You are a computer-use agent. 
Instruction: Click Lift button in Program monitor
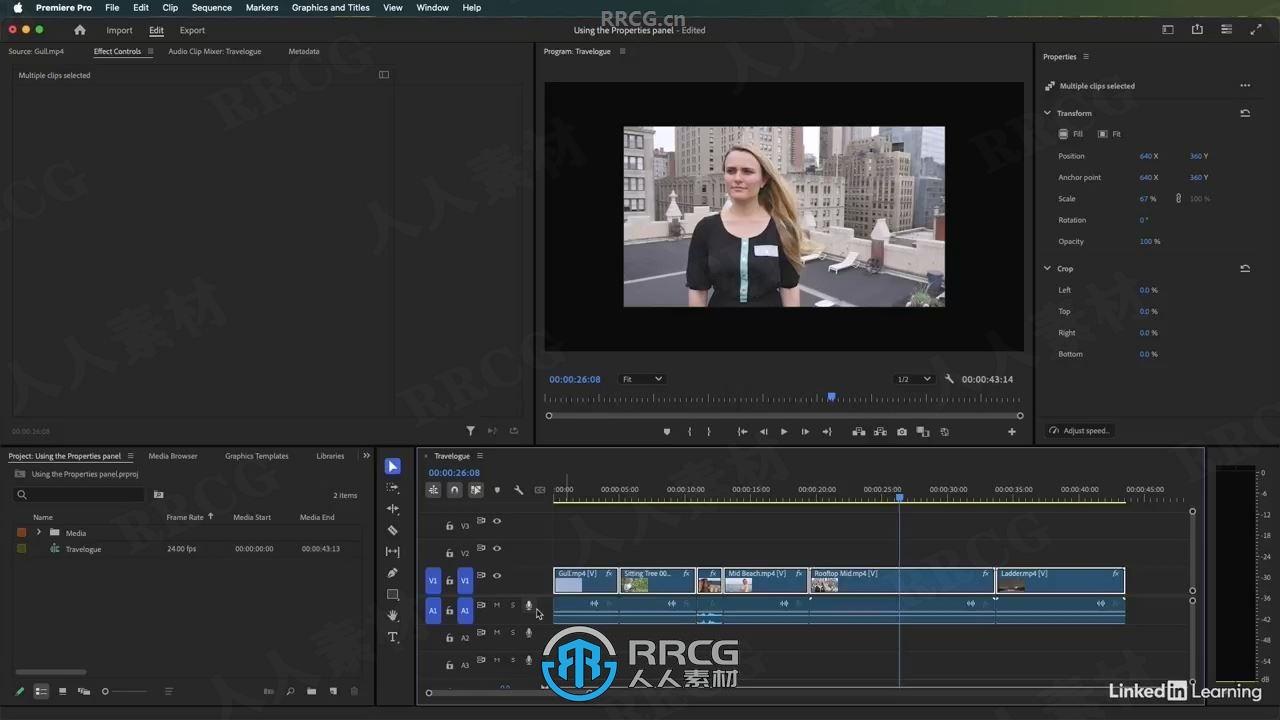tap(858, 432)
